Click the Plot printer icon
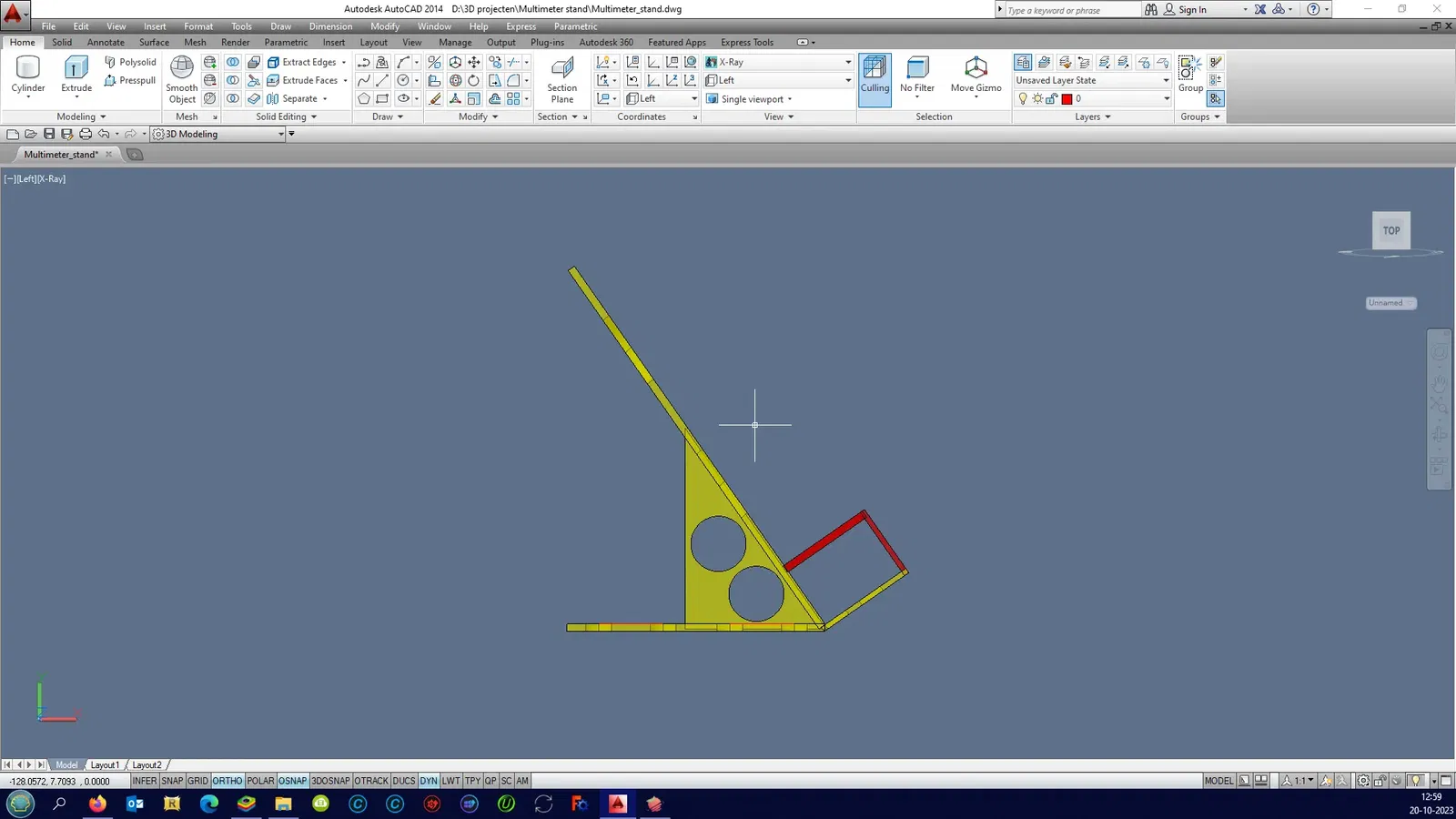 (x=85, y=134)
